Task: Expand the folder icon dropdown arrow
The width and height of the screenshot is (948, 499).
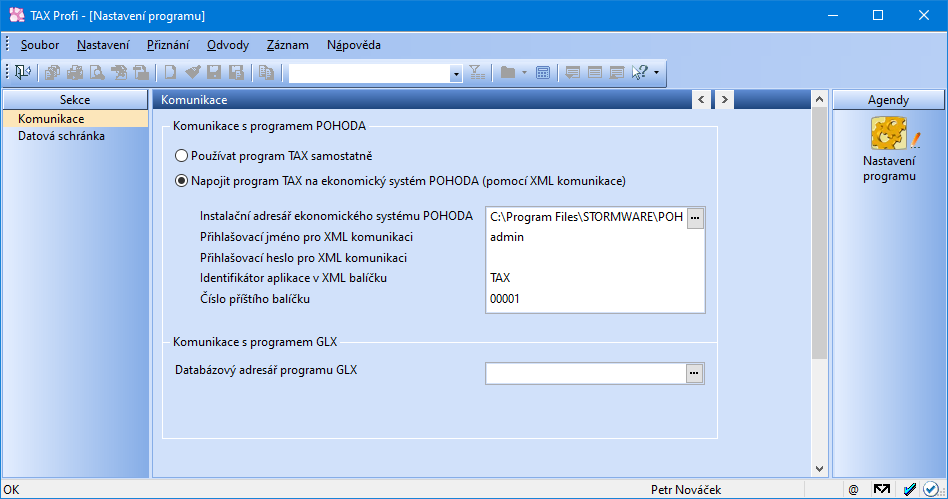Action: tap(524, 73)
